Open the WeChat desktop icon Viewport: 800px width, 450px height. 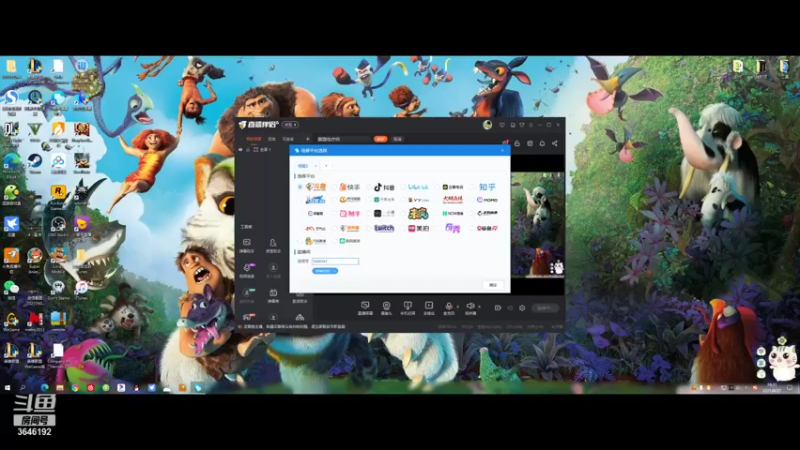coord(11,290)
